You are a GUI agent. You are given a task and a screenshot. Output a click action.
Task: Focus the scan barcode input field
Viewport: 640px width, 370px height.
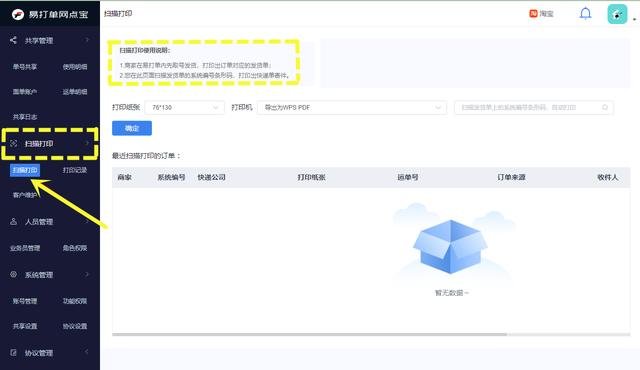pyautogui.click(x=534, y=107)
